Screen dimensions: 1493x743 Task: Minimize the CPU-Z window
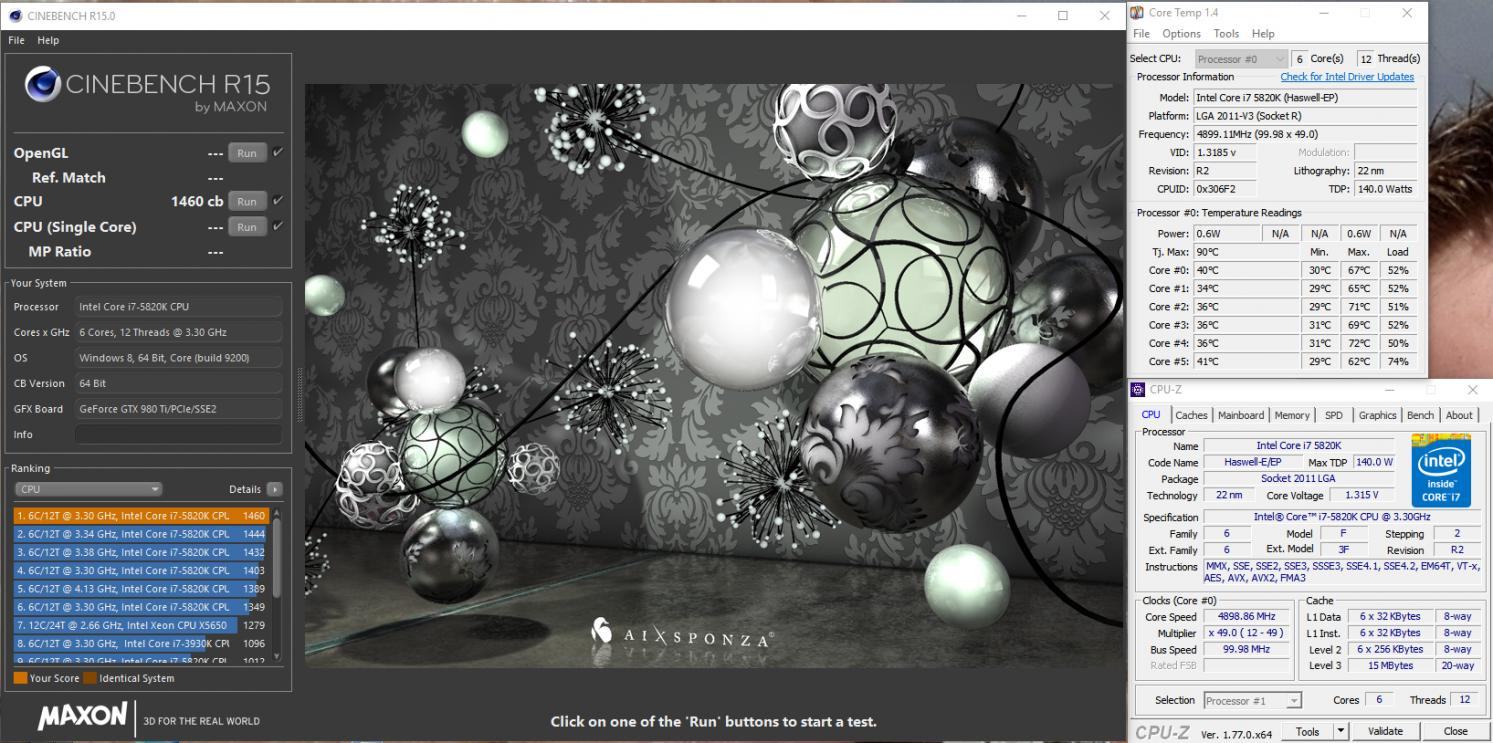[x=1391, y=390]
